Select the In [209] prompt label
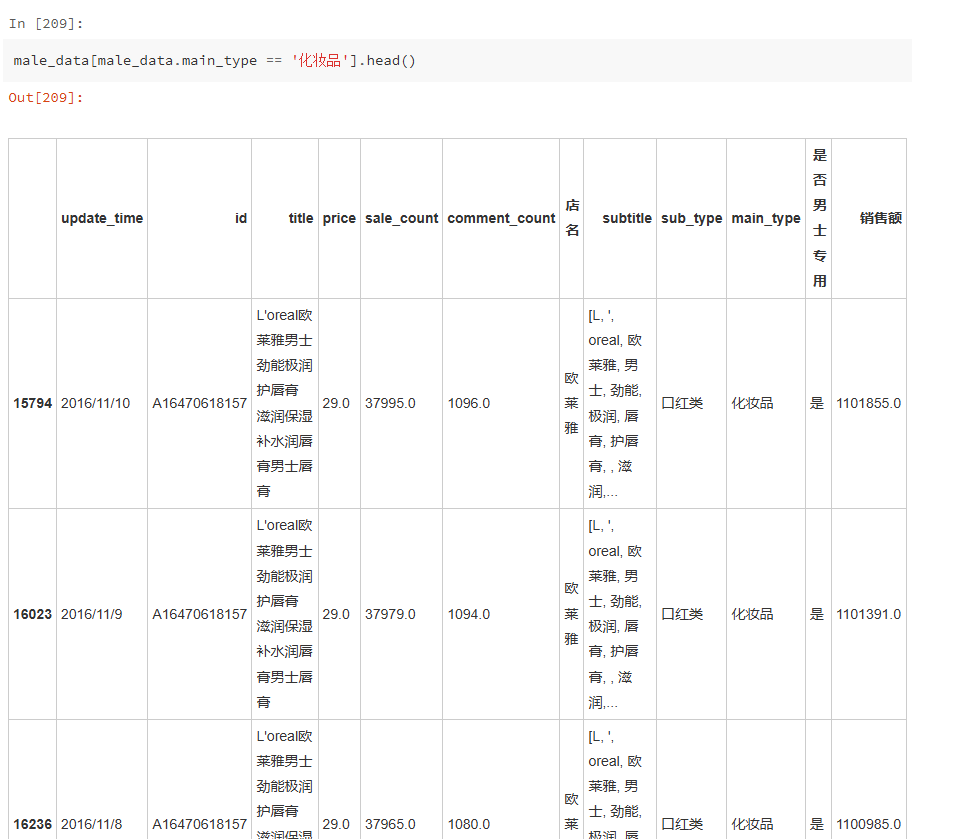971x839 pixels. pos(46,24)
